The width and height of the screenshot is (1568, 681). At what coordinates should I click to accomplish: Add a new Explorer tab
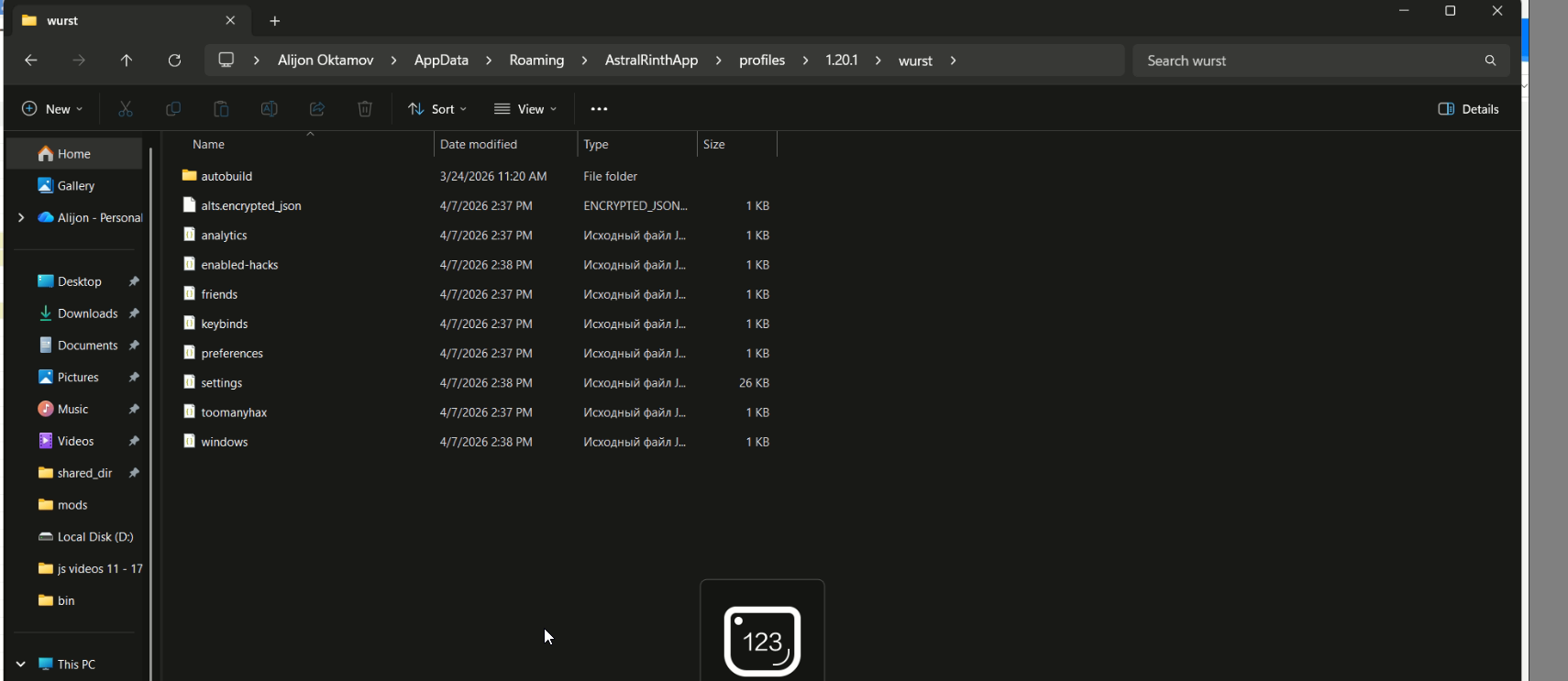(274, 20)
